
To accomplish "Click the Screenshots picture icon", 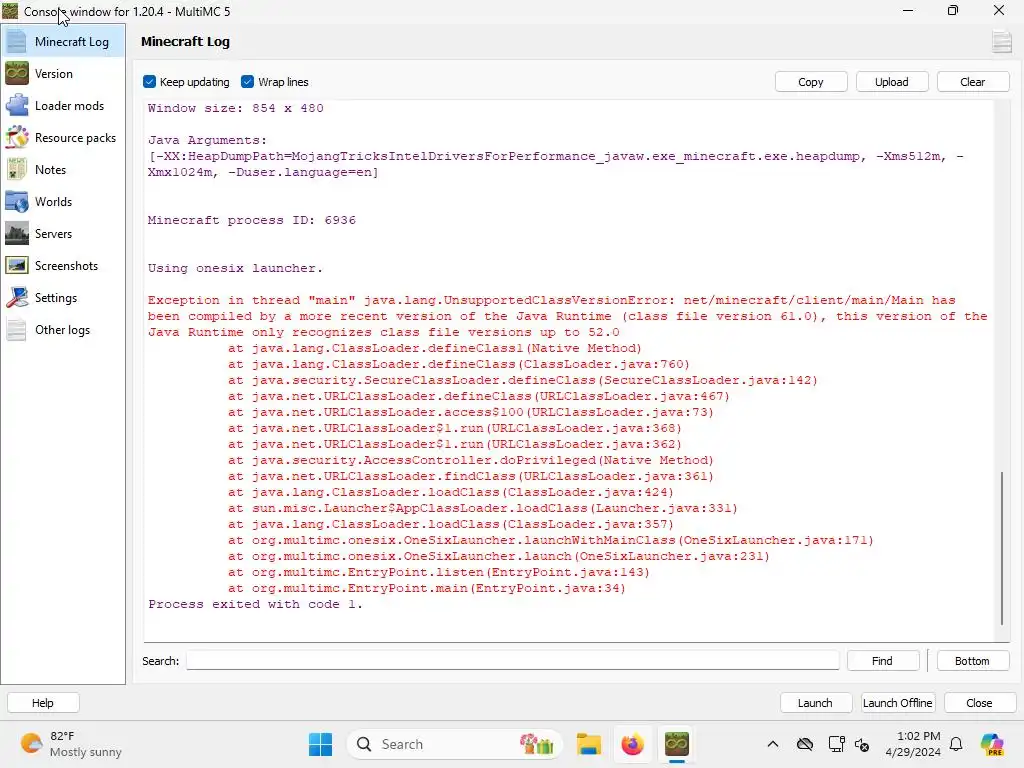I will [17, 266].
